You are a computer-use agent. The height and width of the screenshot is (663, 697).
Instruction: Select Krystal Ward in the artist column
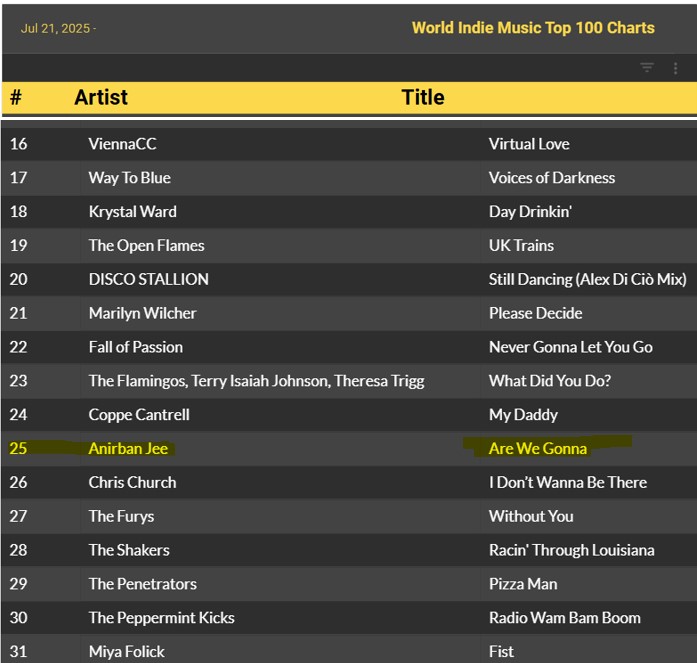coord(132,212)
